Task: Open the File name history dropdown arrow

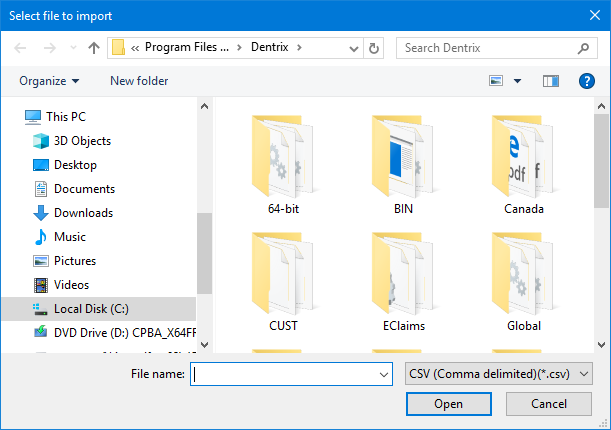Action: click(x=383, y=374)
